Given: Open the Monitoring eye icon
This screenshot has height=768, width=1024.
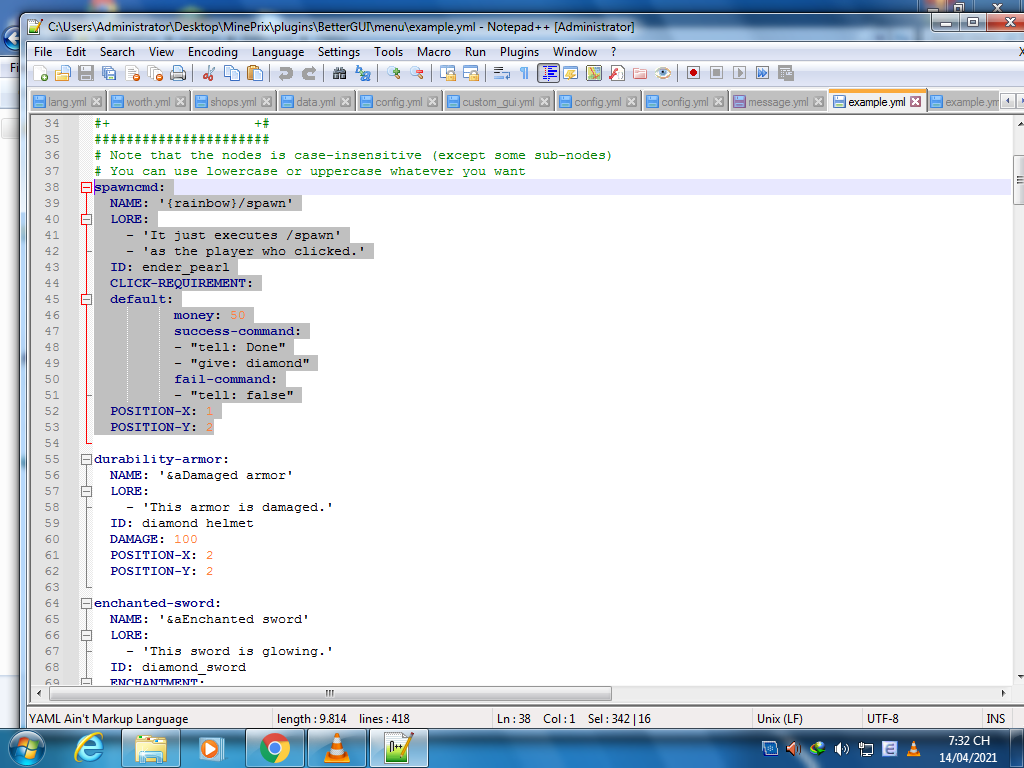Looking at the screenshot, I should [662, 73].
